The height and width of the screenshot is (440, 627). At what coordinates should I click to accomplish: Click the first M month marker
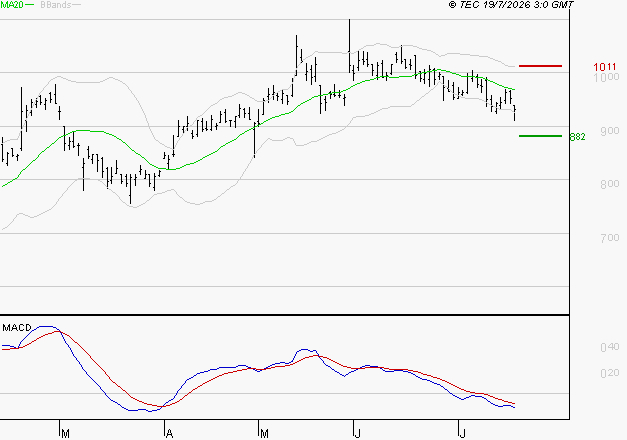click(x=66, y=434)
